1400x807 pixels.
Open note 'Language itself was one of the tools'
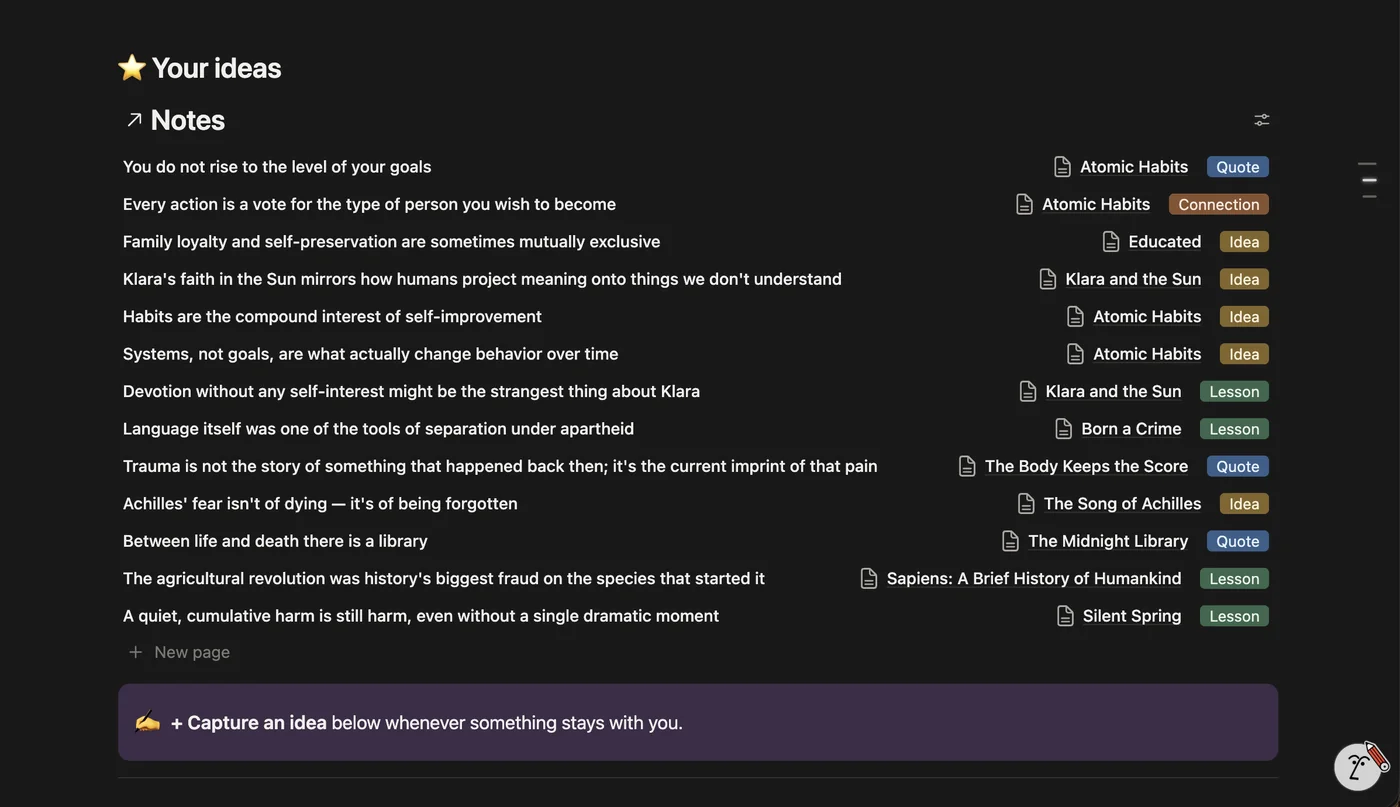(378, 429)
